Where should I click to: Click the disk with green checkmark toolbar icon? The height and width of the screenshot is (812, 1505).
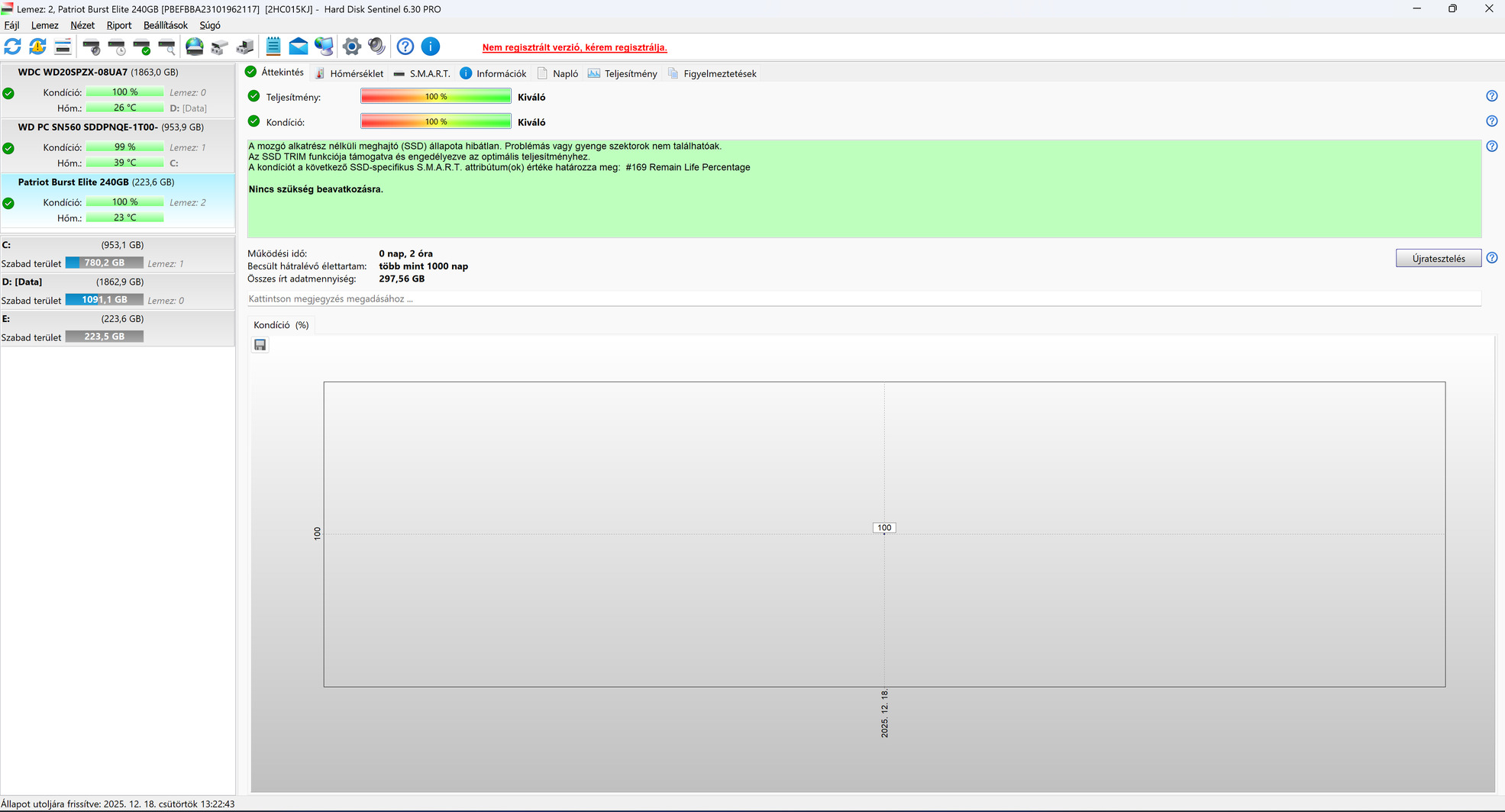click(142, 47)
